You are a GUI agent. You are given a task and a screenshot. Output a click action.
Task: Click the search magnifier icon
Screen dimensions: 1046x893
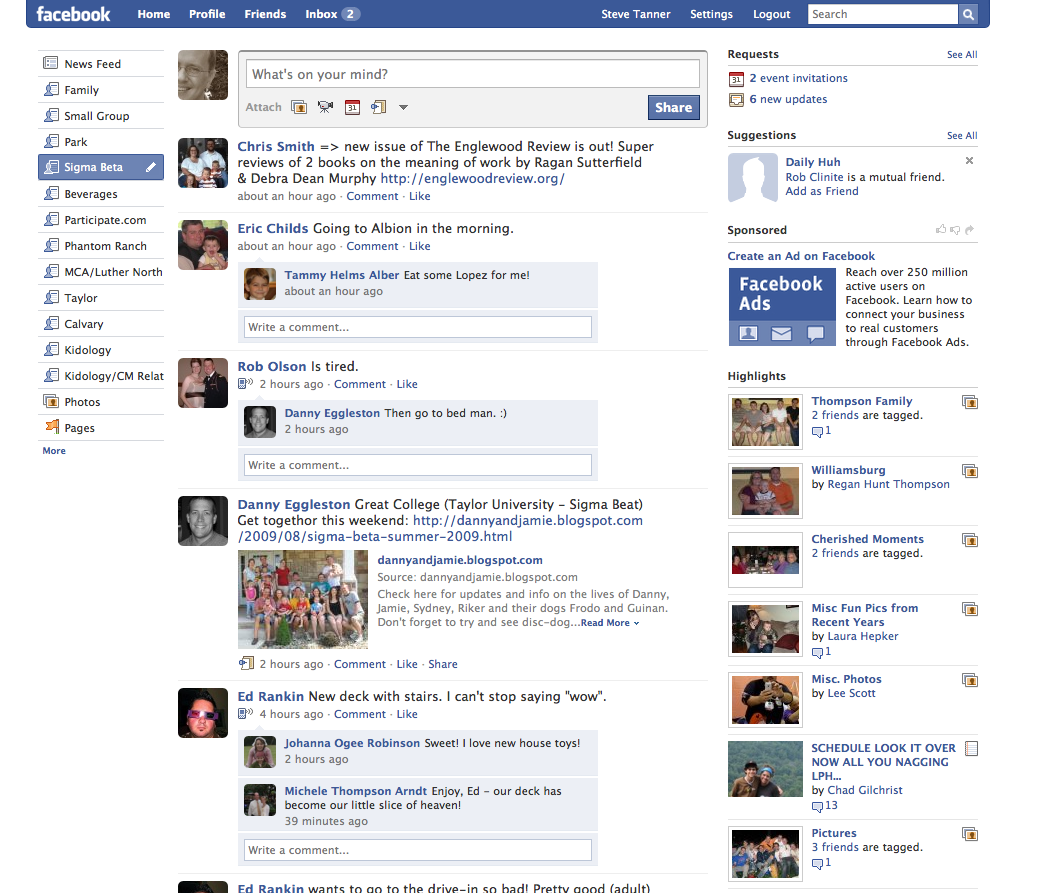pyautogui.click(x=968, y=14)
